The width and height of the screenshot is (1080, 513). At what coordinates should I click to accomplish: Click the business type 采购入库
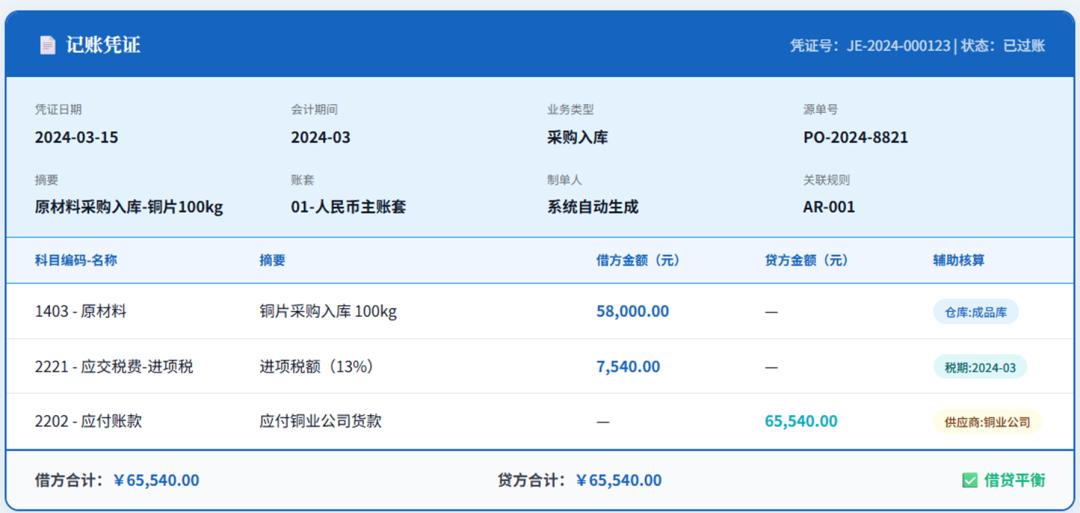(x=577, y=138)
